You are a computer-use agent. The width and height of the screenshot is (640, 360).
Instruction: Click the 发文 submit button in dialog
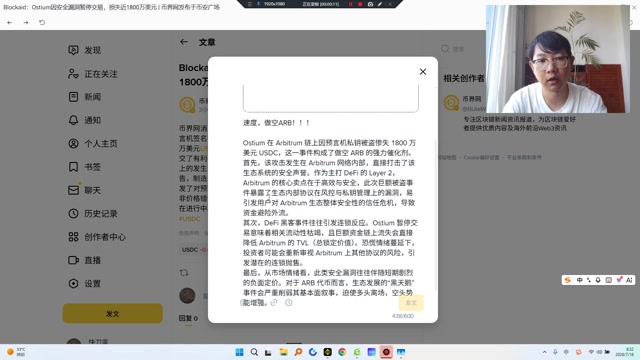411,303
